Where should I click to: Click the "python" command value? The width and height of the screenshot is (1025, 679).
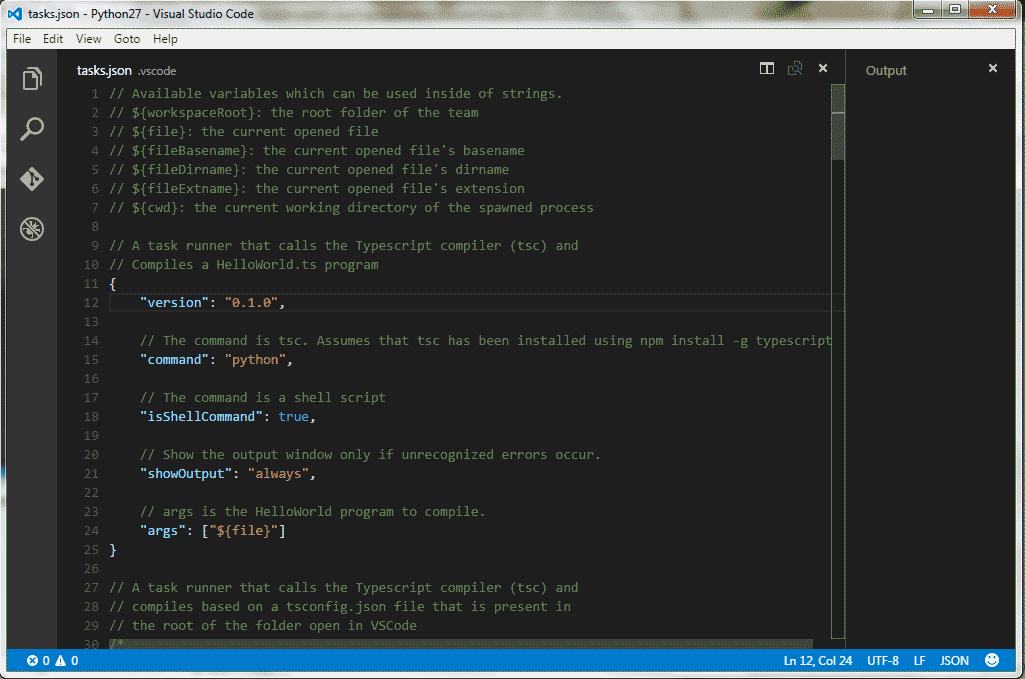(256, 359)
